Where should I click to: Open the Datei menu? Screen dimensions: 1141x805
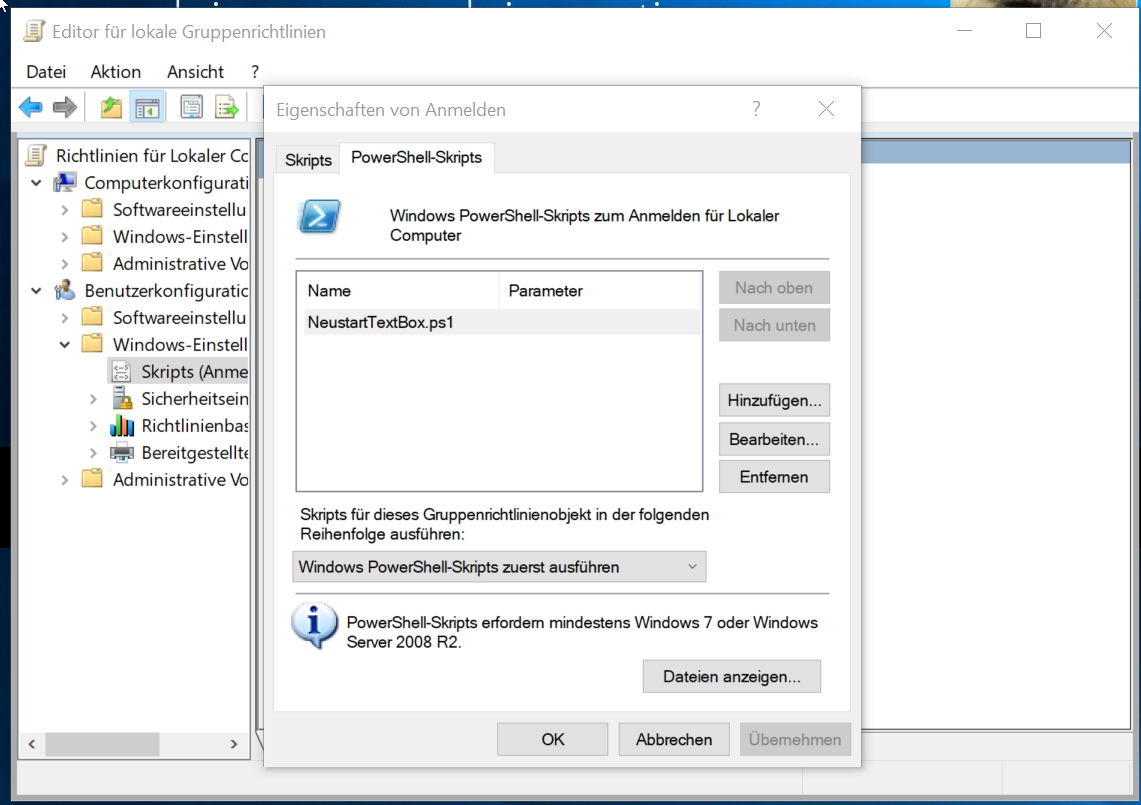click(x=46, y=71)
